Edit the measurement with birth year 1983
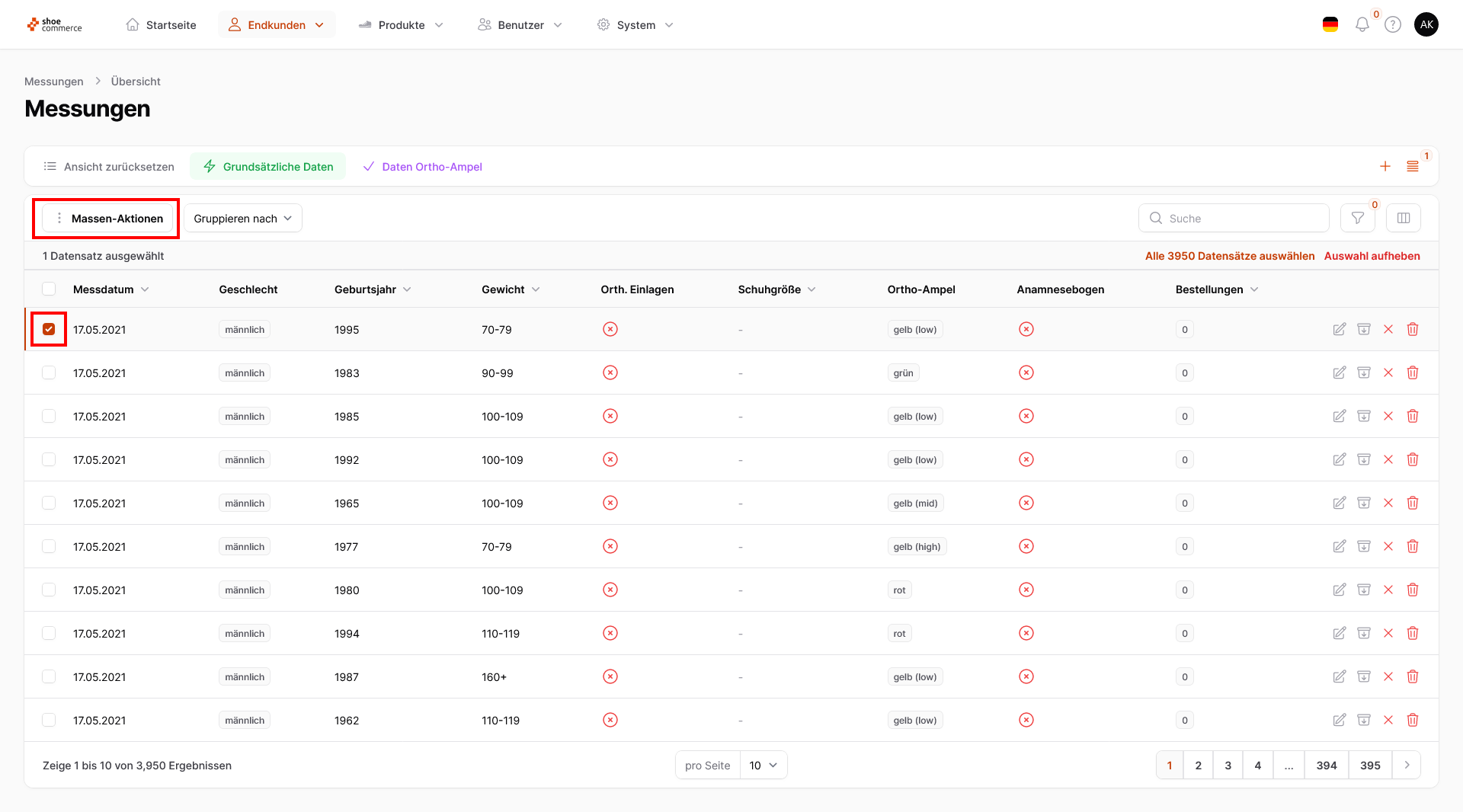 pyautogui.click(x=1339, y=373)
